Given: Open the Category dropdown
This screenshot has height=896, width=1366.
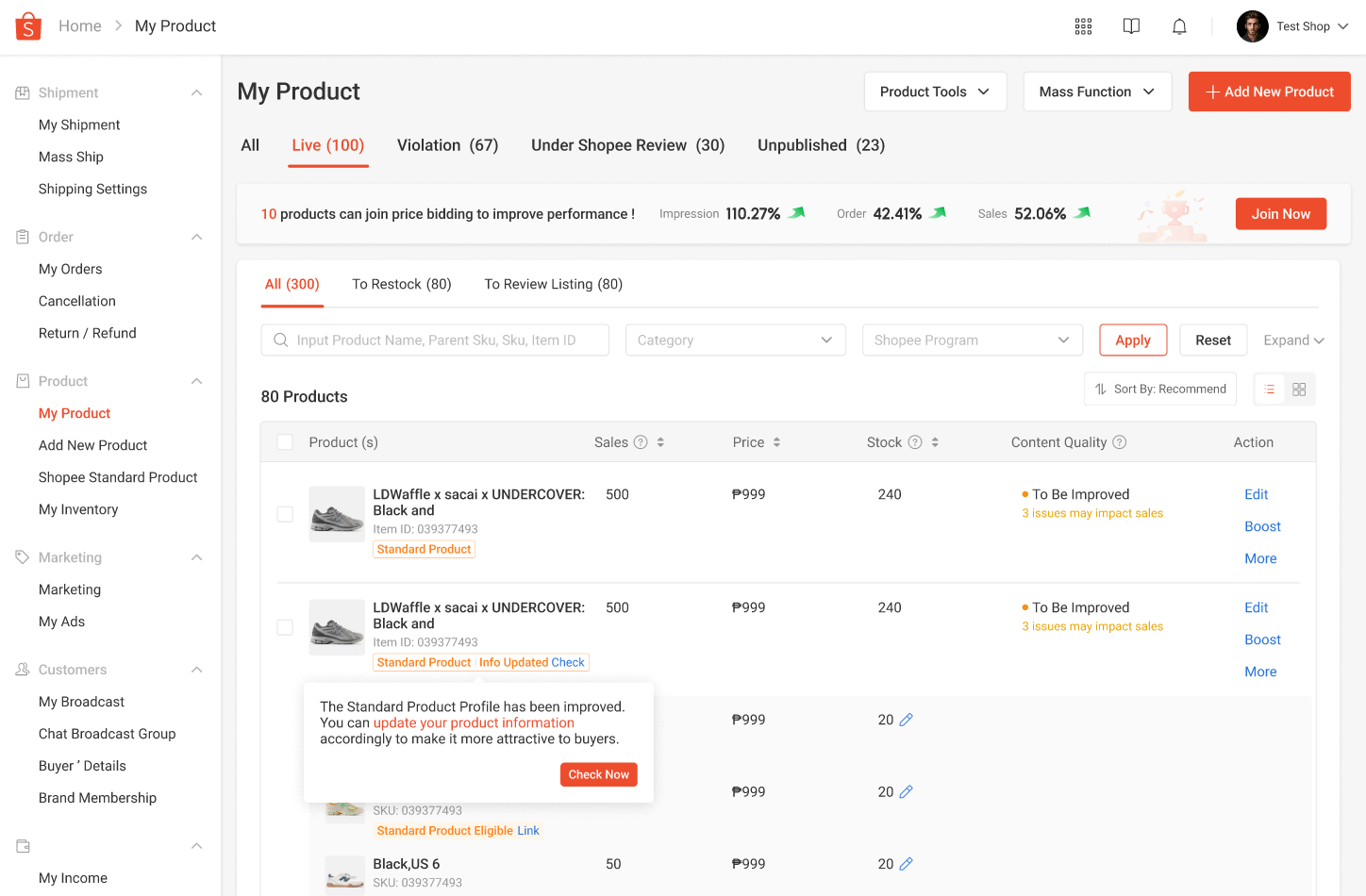Looking at the screenshot, I should coord(735,340).
